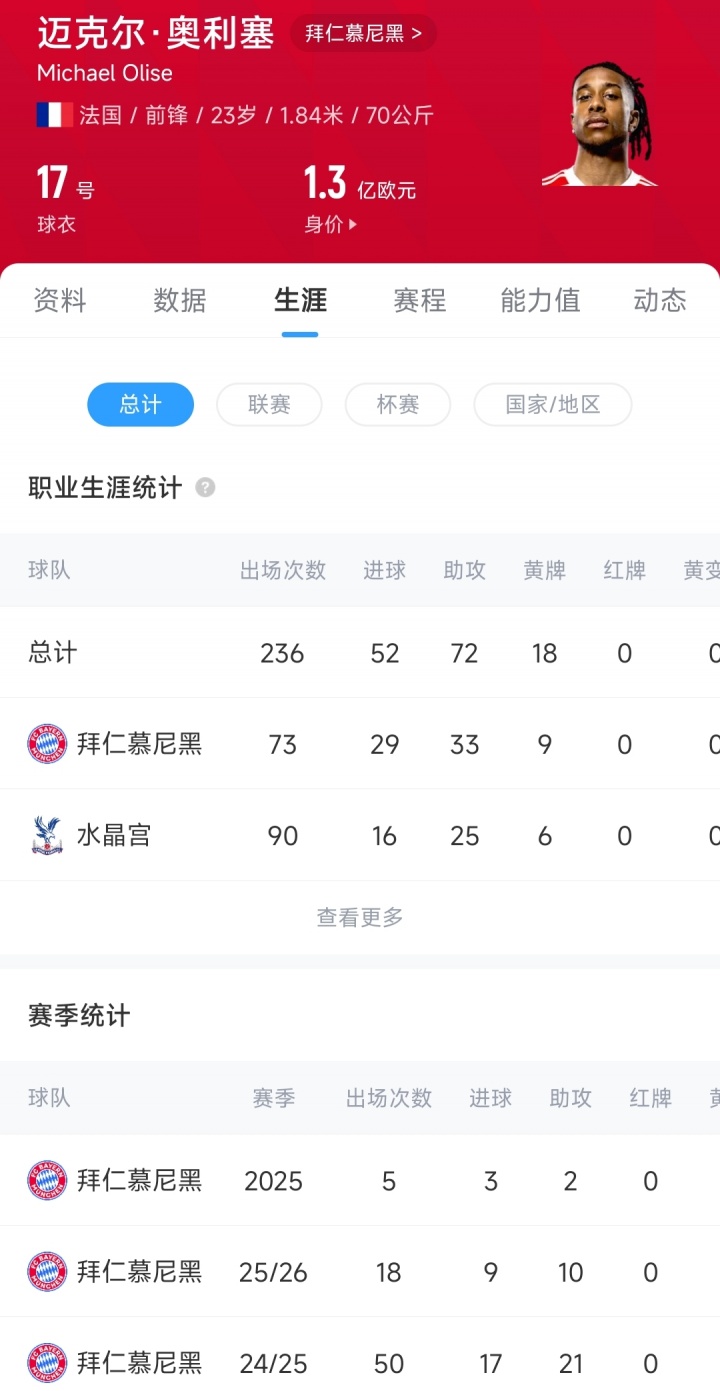This screenshot has height=1391, width=720.
Task: Expand the 身价 market value arrow
Action: pyautogui.click(x=352, y=225)
